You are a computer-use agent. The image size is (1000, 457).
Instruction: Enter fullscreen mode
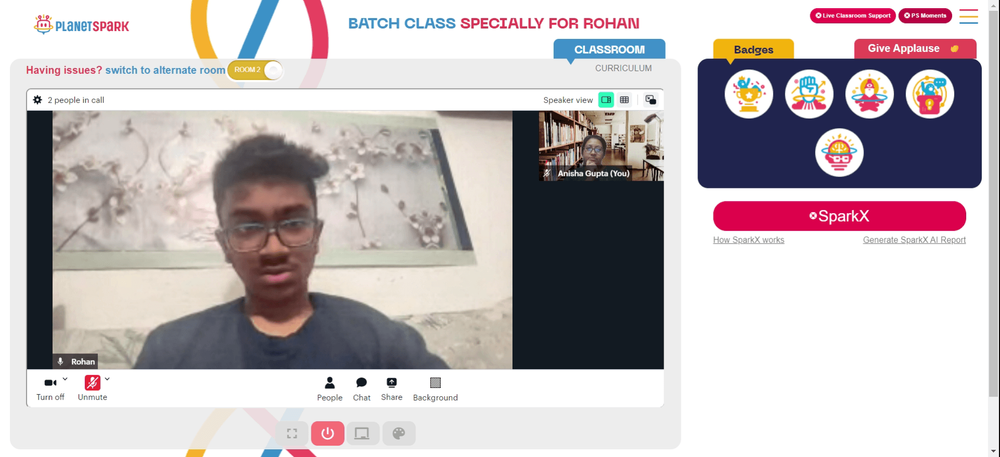click(292, 433)
